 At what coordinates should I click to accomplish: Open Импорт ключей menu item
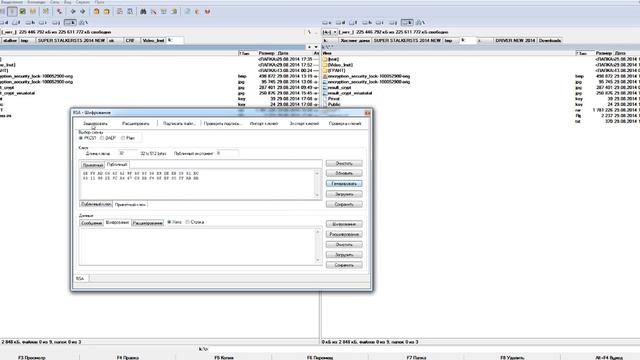(264, 123)
